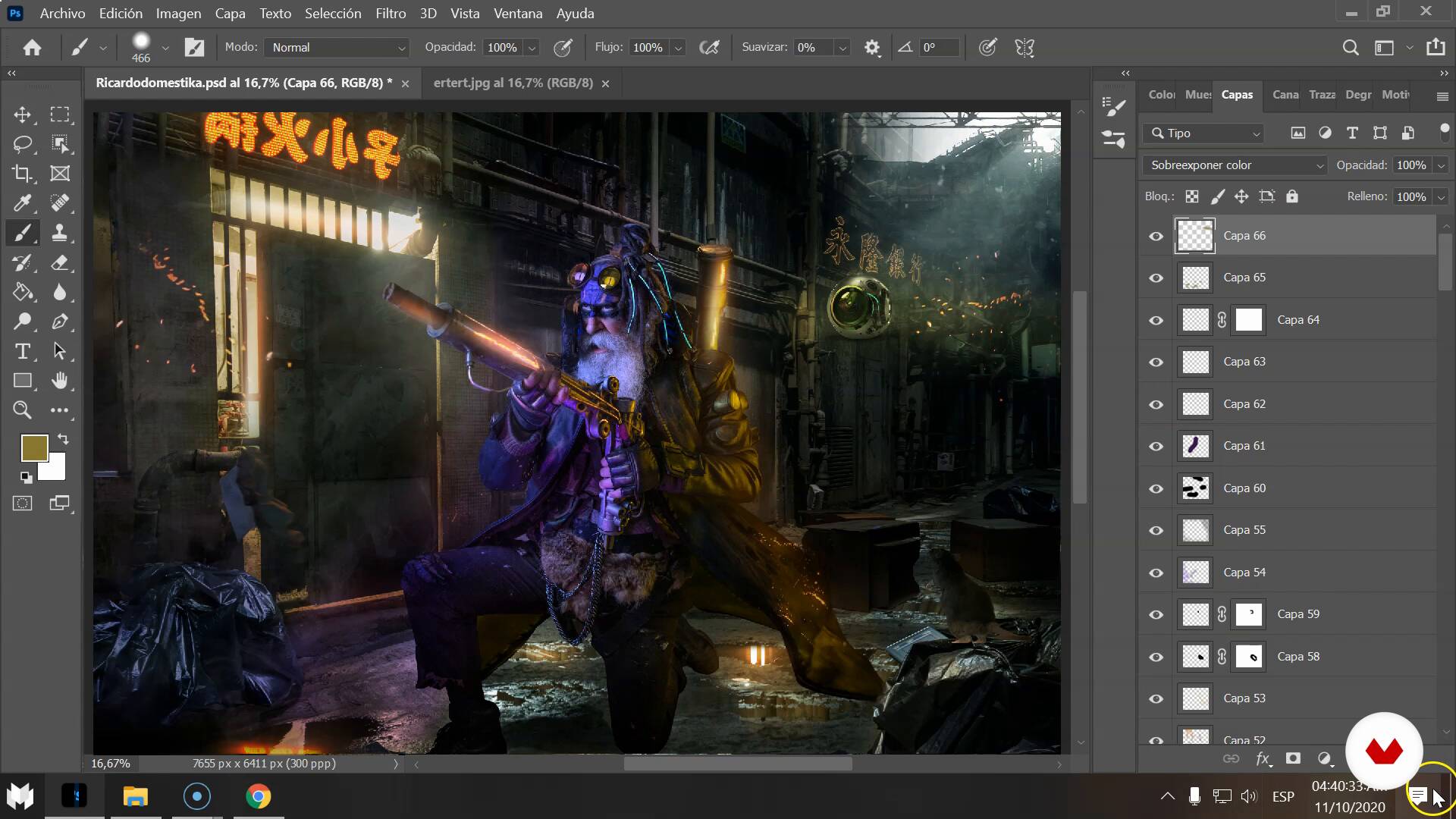
Task: Open the Filtro menu
Action: 391,14
